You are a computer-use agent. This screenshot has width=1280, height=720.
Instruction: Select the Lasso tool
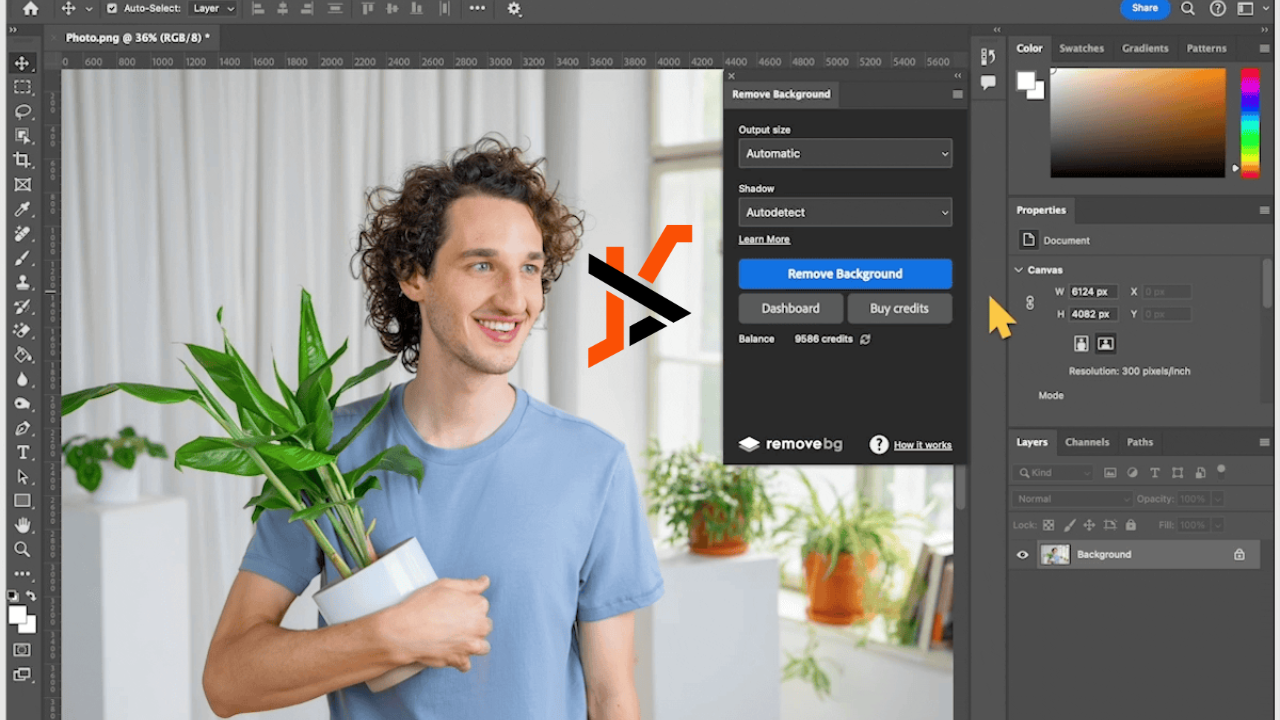point(22,111)
